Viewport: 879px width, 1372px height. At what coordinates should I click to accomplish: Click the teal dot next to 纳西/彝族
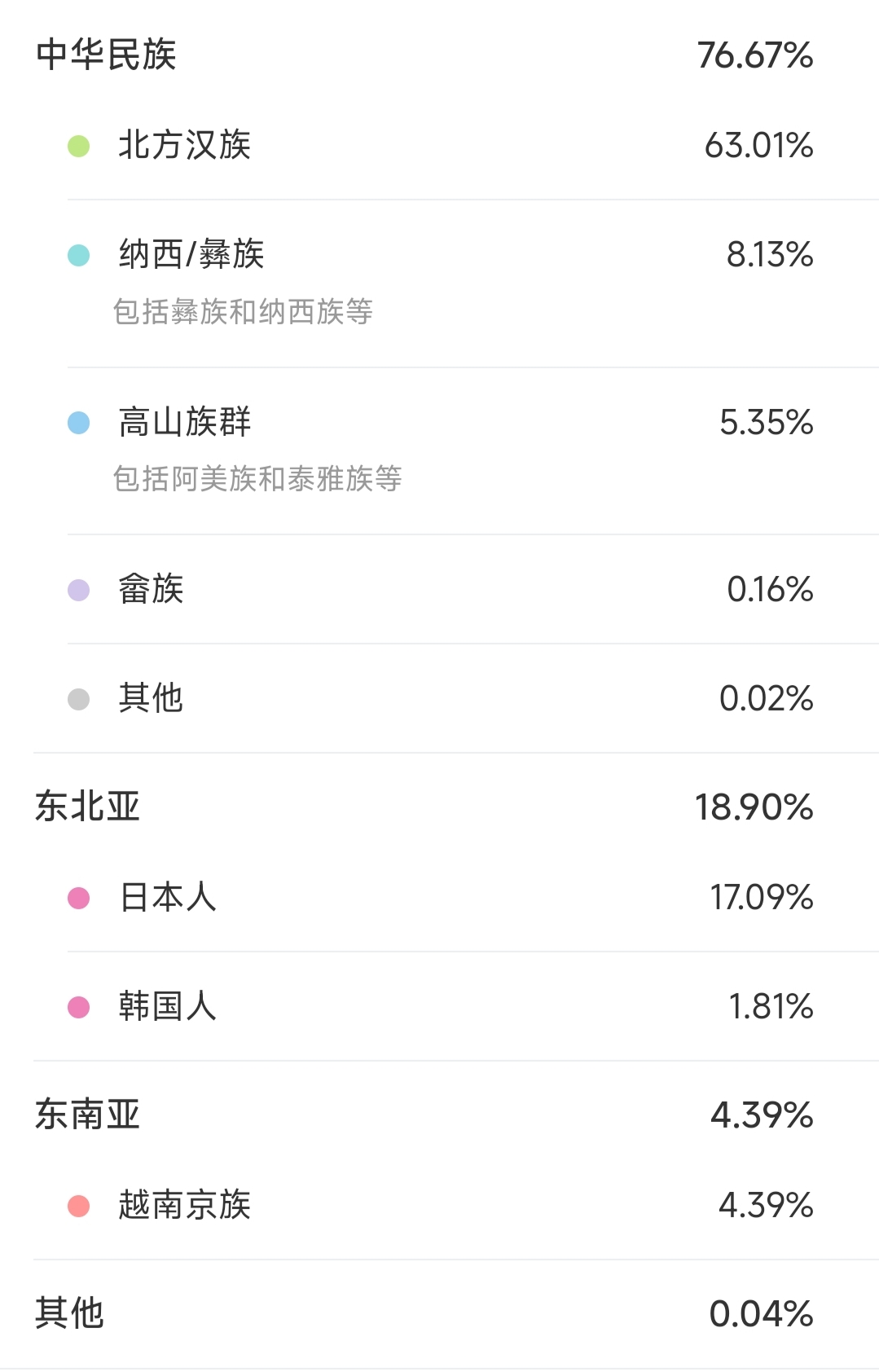click(78, 256)
